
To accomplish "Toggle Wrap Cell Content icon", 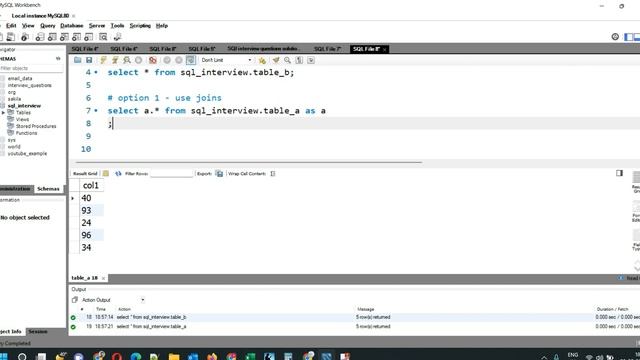I will (x=273, y=173).
